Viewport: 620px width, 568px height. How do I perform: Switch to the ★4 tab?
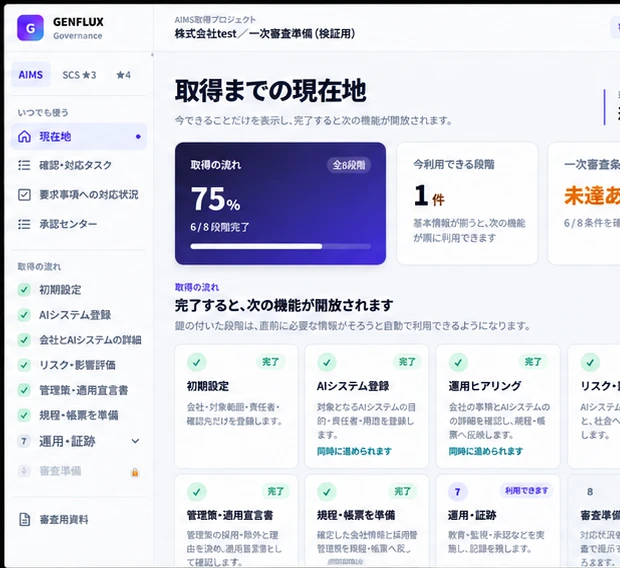pos(123,75)
